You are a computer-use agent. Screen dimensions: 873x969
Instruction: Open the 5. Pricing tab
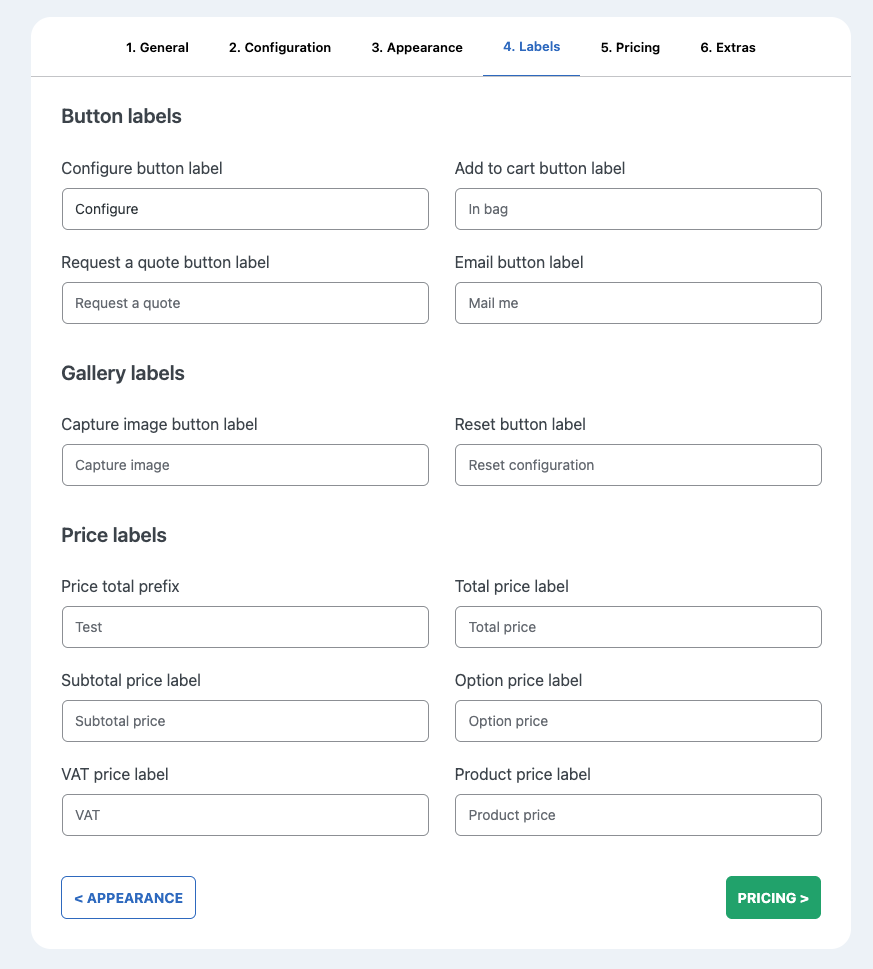point(630,47)
